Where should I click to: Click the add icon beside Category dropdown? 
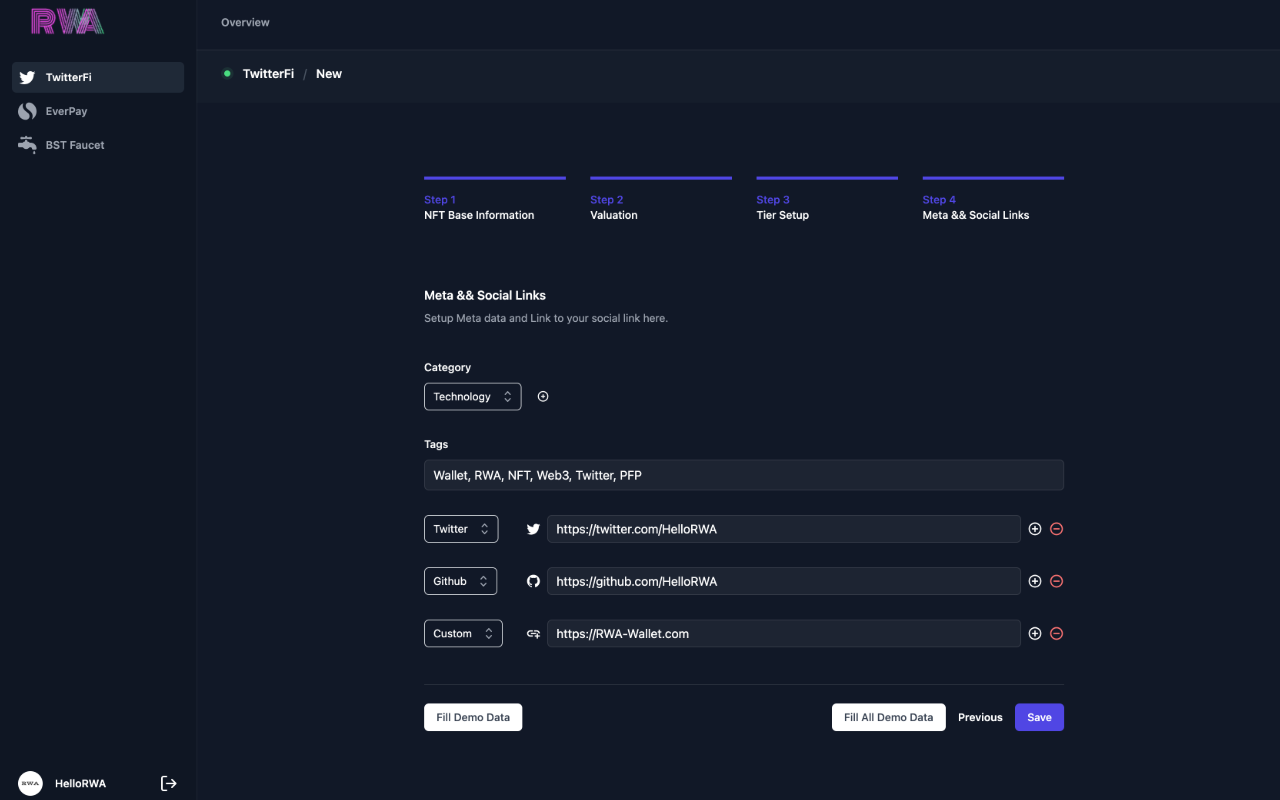coord(543,396)
